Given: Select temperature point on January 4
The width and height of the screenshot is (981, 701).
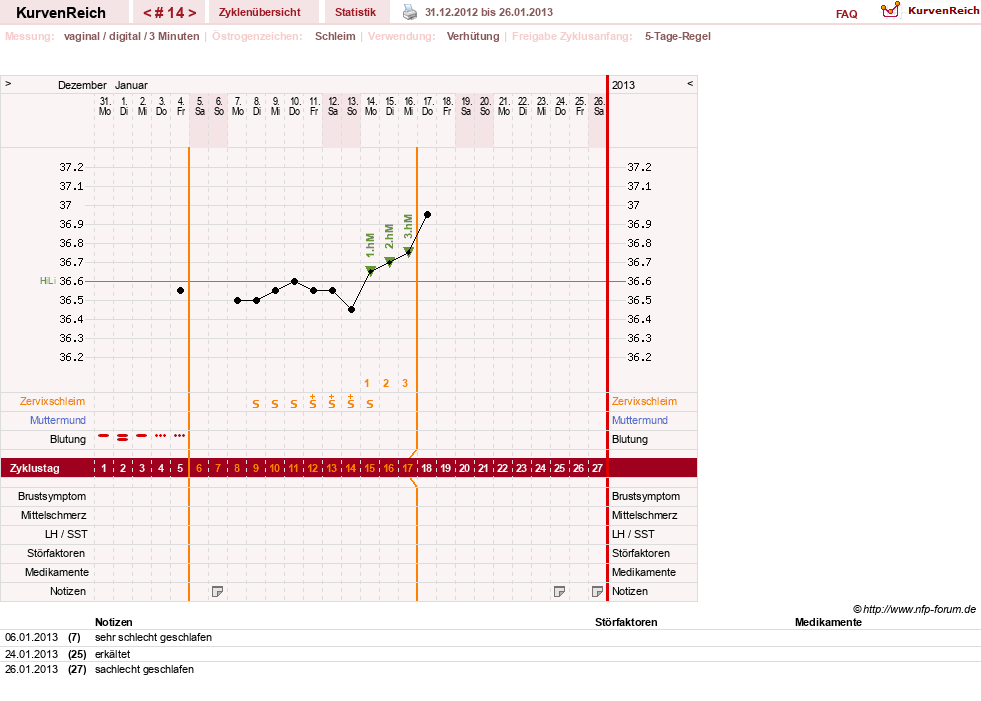Looking at the screenshot, I should 180,290.
